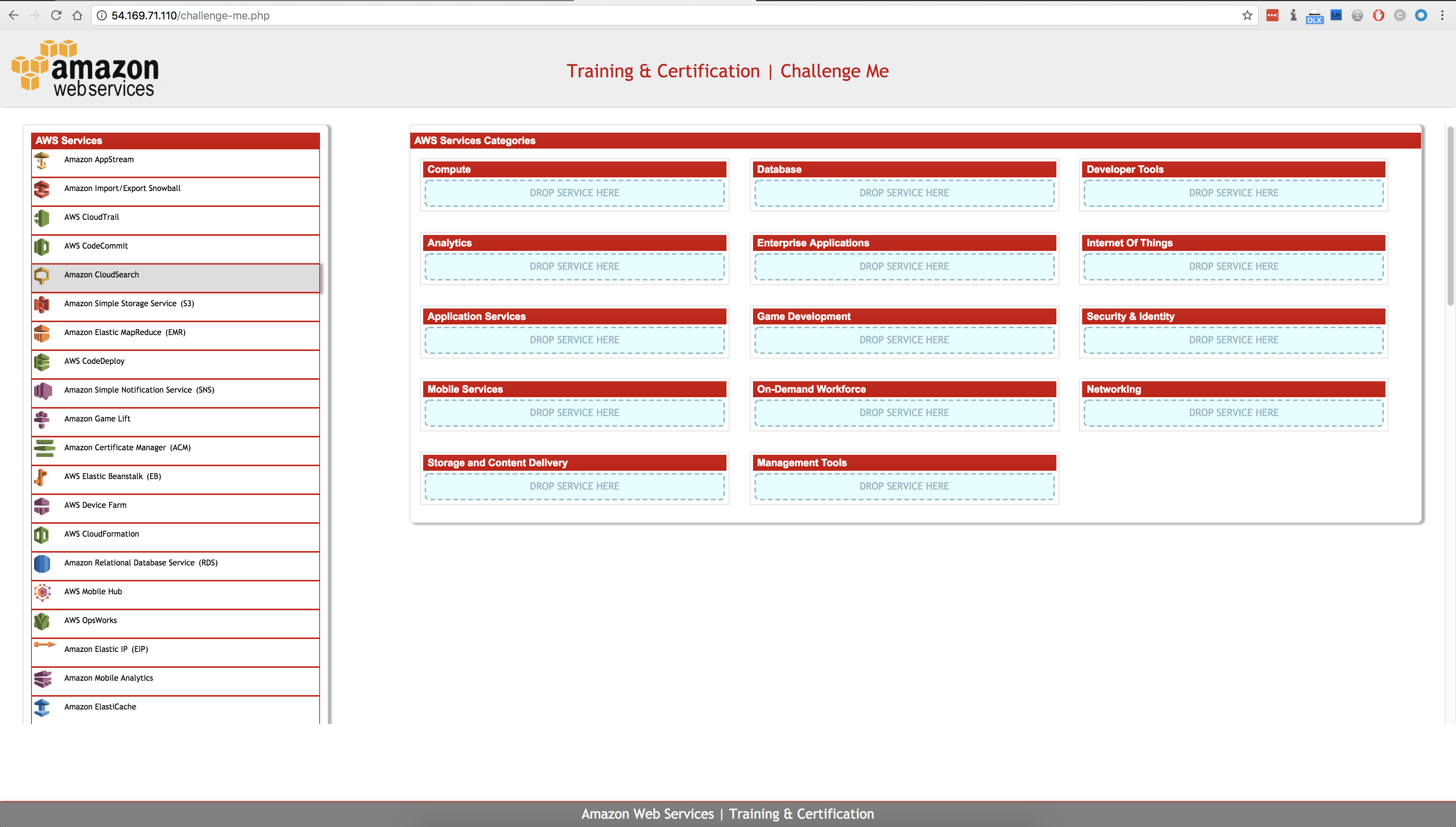Click the Amazon Web Services logo
The width and height of the screenshot is (1456, 827).
tap(85, 68)
